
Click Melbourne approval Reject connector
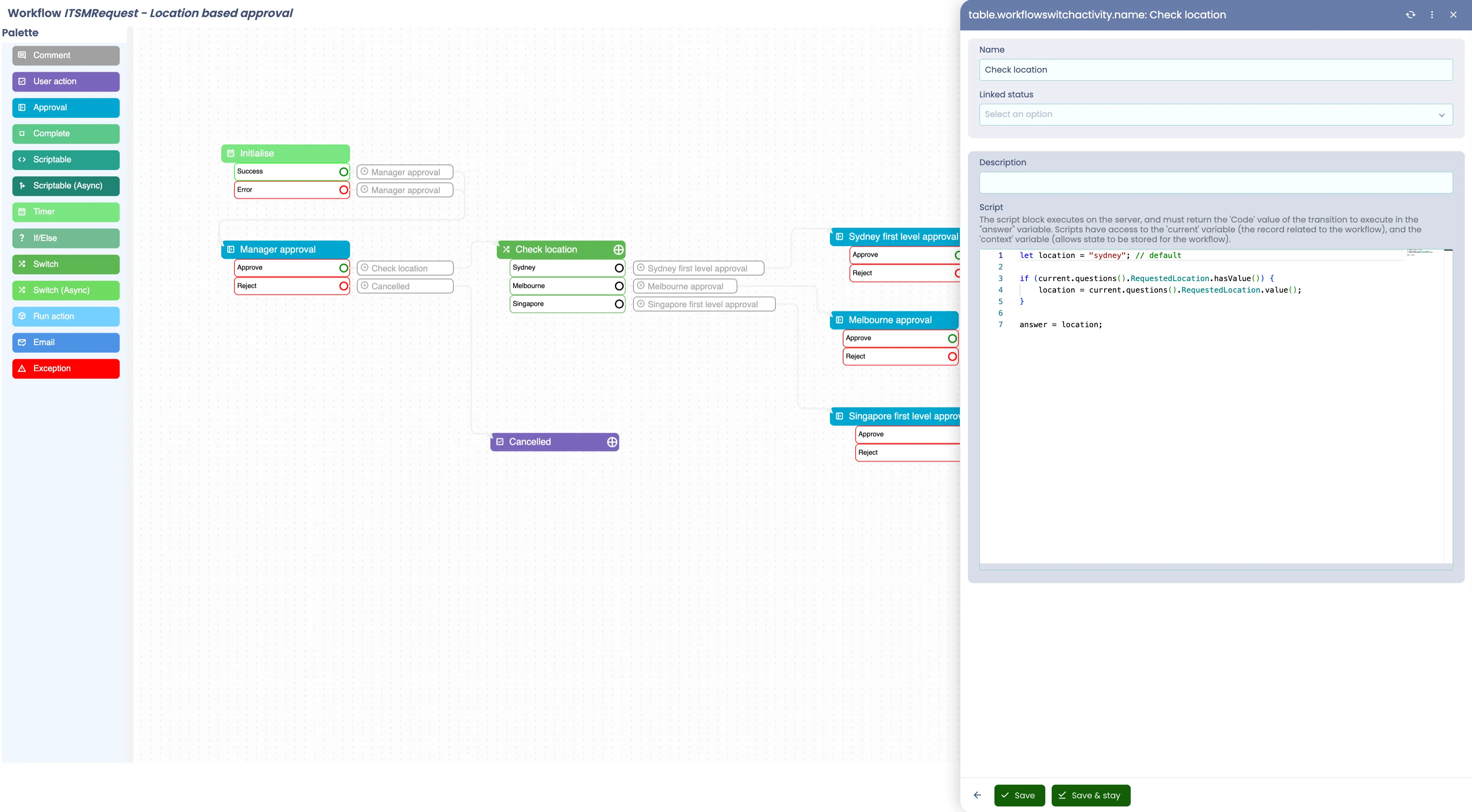pos(952,357)
